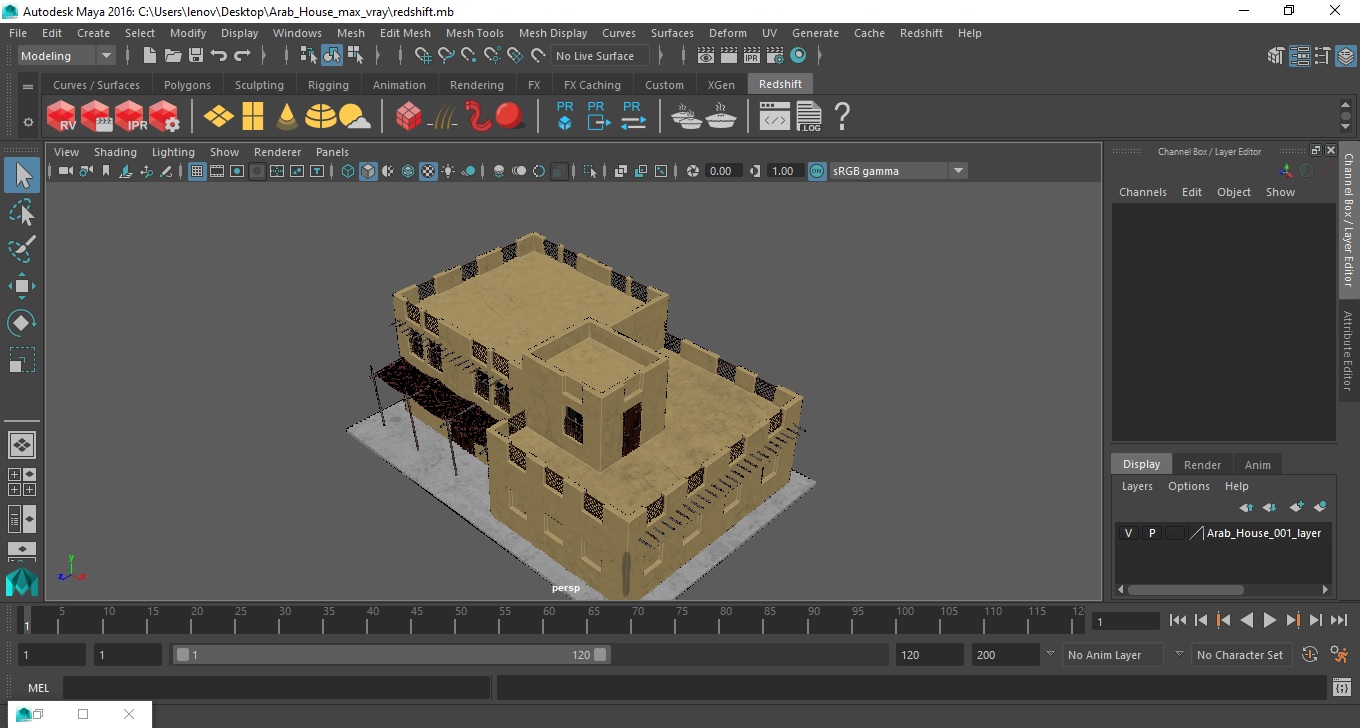Screen dimensions: 1360x728
Task: Play the animation forwards
Action: [1269, 620]
